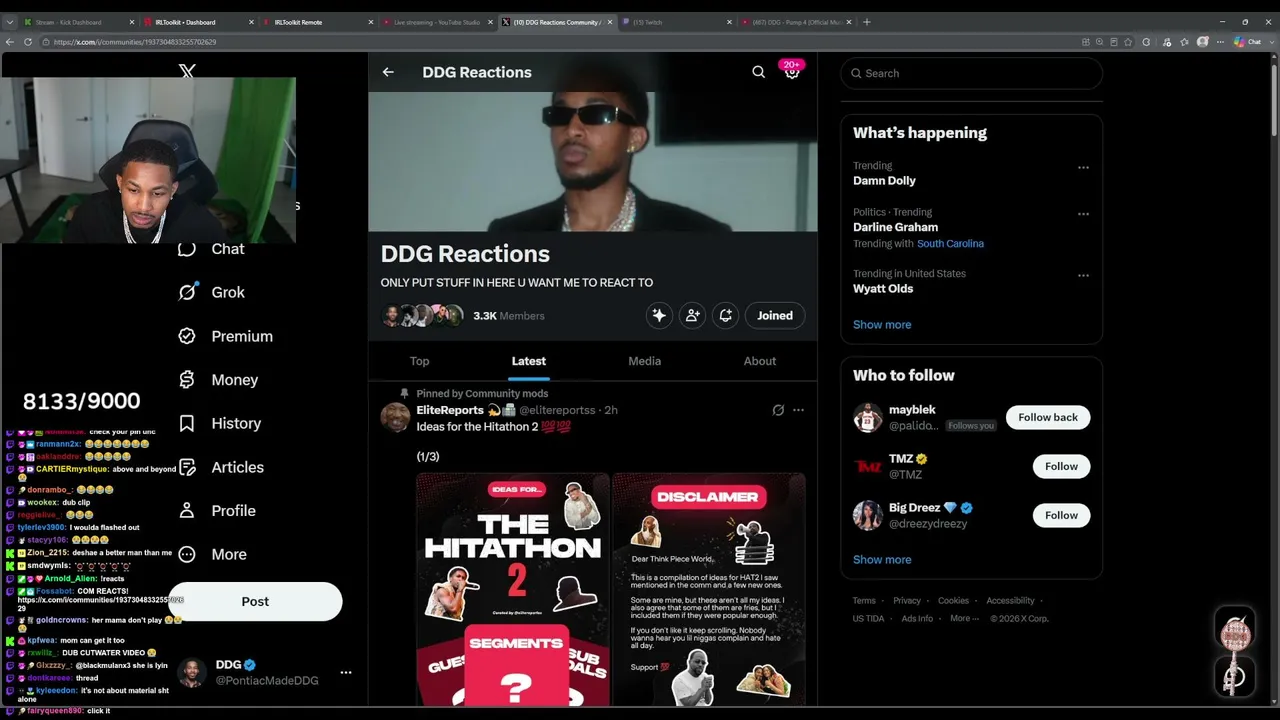Toggle community notifications bell icon
Viewport: 1280px width, 720px height.
pyautogui.click(x=726, y=315)
